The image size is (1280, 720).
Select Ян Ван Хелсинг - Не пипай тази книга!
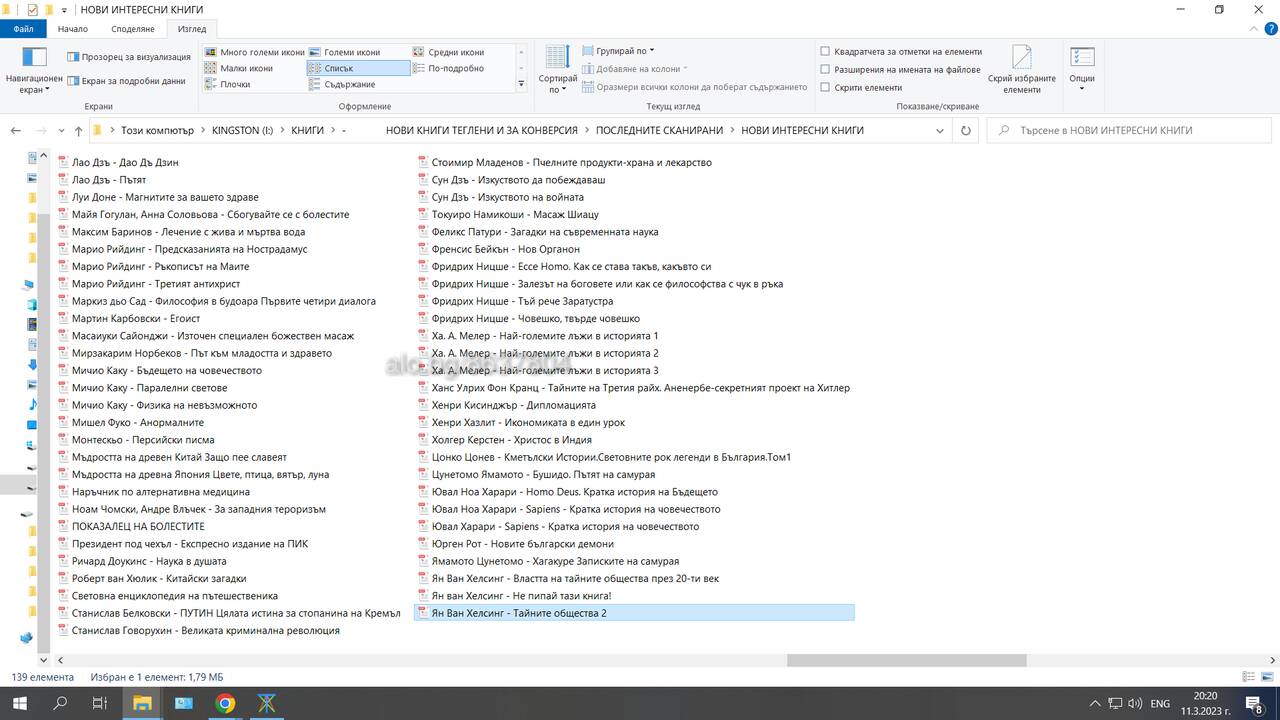click(521, 596)
